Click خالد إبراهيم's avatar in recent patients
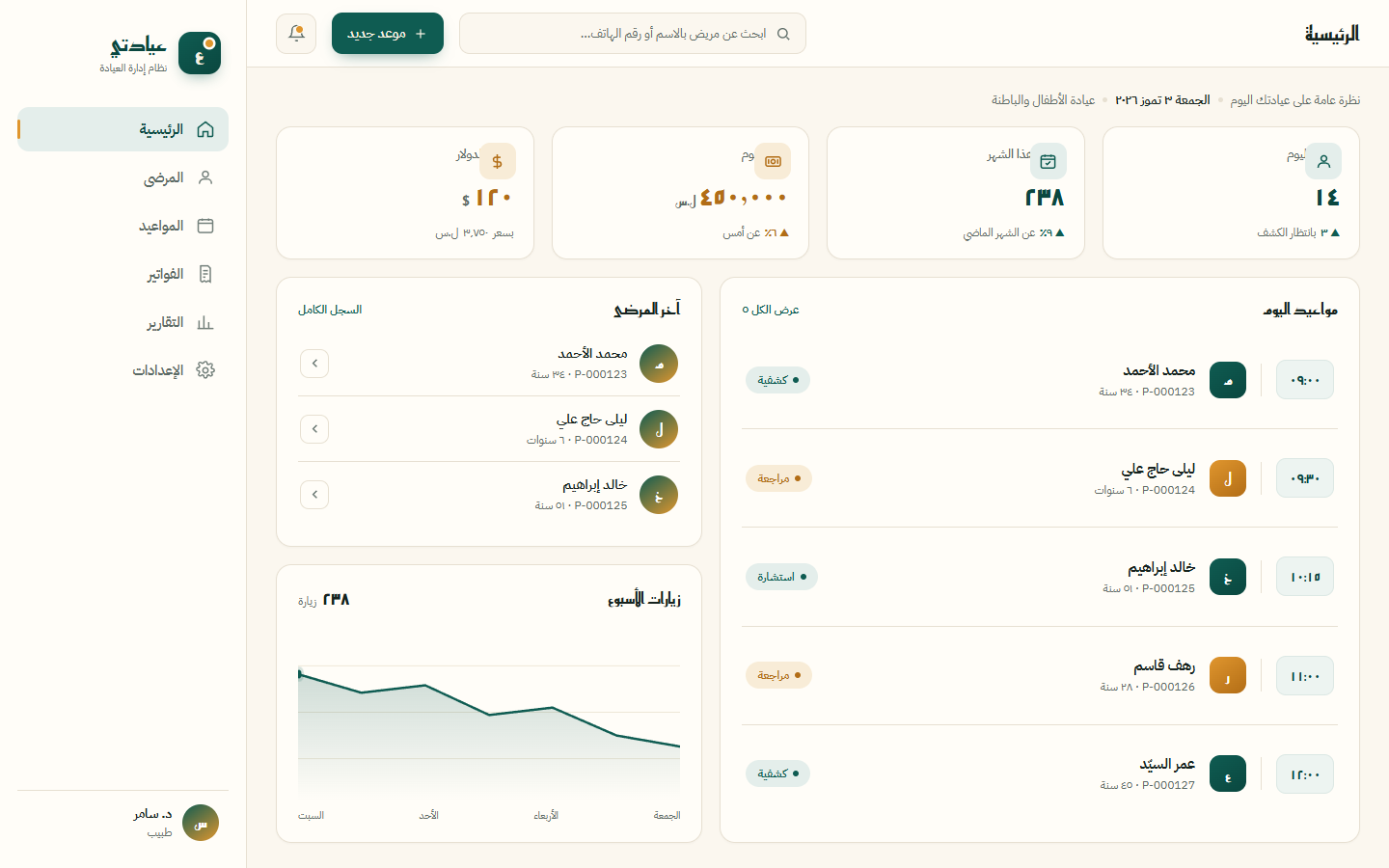Viewport: 1389px width, 868px height. tap(659, 495)
